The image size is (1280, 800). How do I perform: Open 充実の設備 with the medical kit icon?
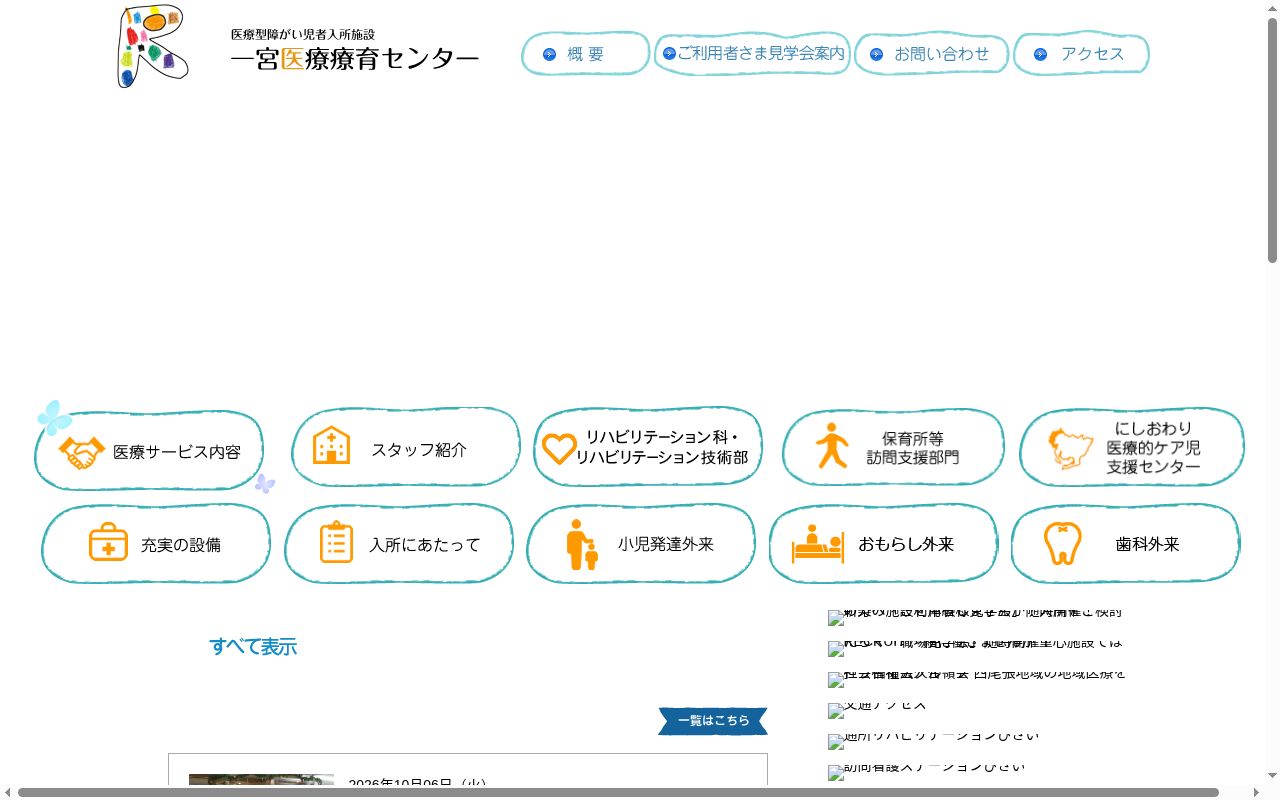(x=156, y=544)
